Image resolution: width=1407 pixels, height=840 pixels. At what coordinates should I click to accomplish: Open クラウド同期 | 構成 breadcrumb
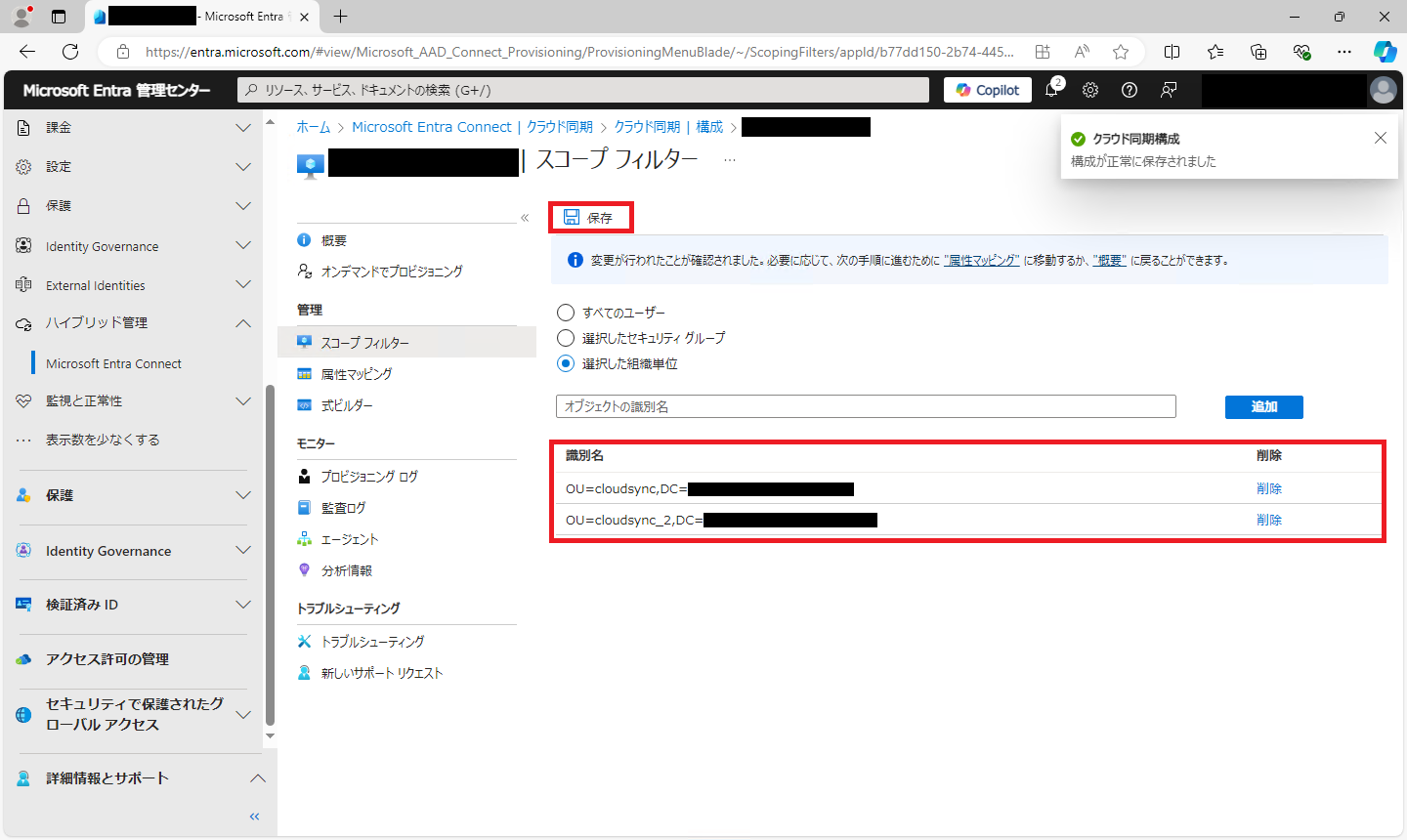[x=668, y=127]
